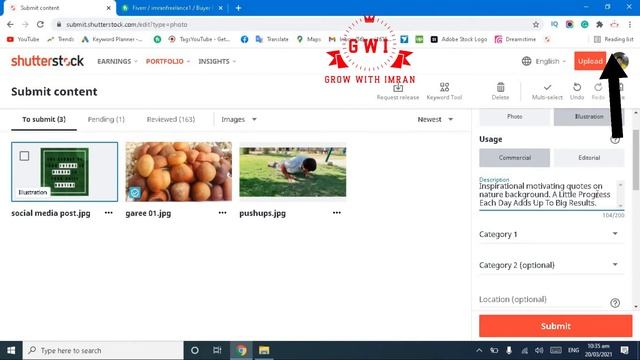Expand the Category 1 dropdown
The image size is (640, 360).
pos(551,234)
